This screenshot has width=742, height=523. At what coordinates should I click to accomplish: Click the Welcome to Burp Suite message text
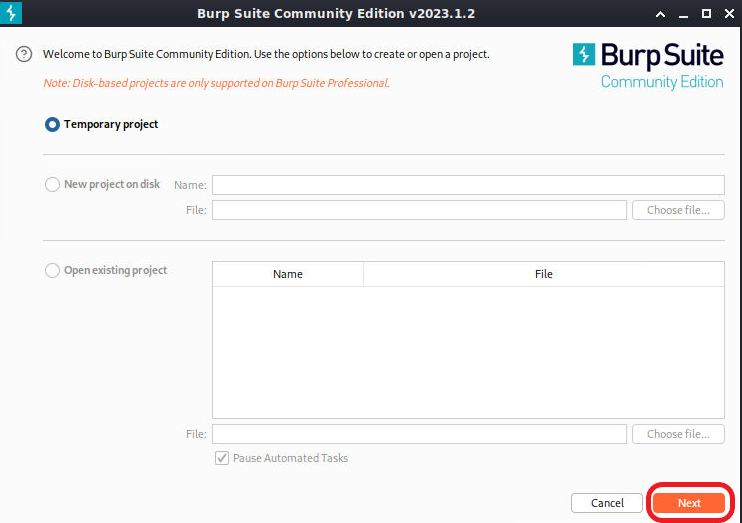point(266,54)
